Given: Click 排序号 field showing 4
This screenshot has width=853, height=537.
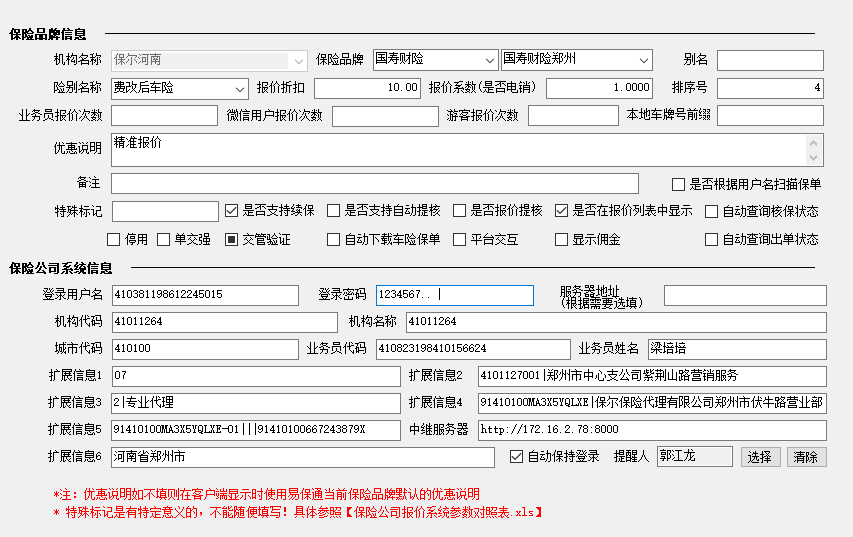Looking at the screenshot, I should tap(770, 88).
